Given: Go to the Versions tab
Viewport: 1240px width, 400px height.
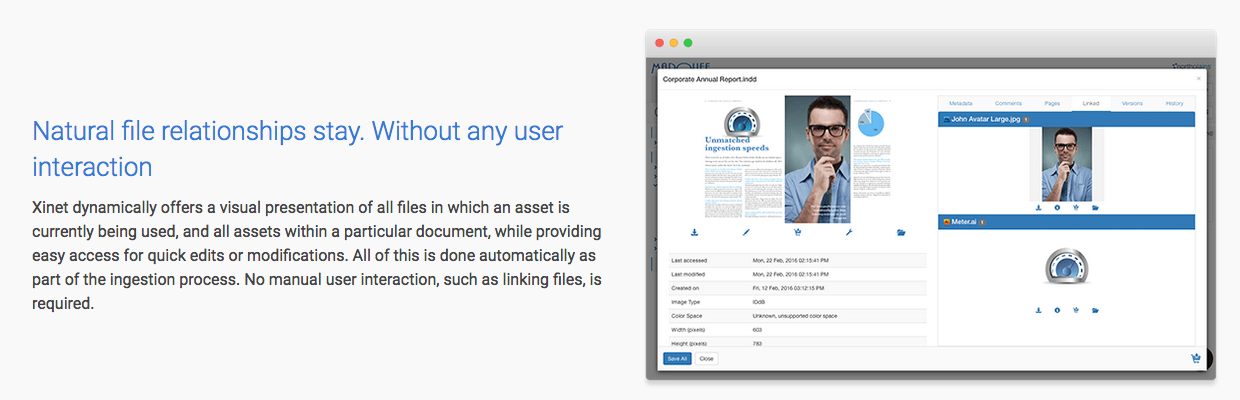Looking at the screenshot, I should (x=1132, y=103).
